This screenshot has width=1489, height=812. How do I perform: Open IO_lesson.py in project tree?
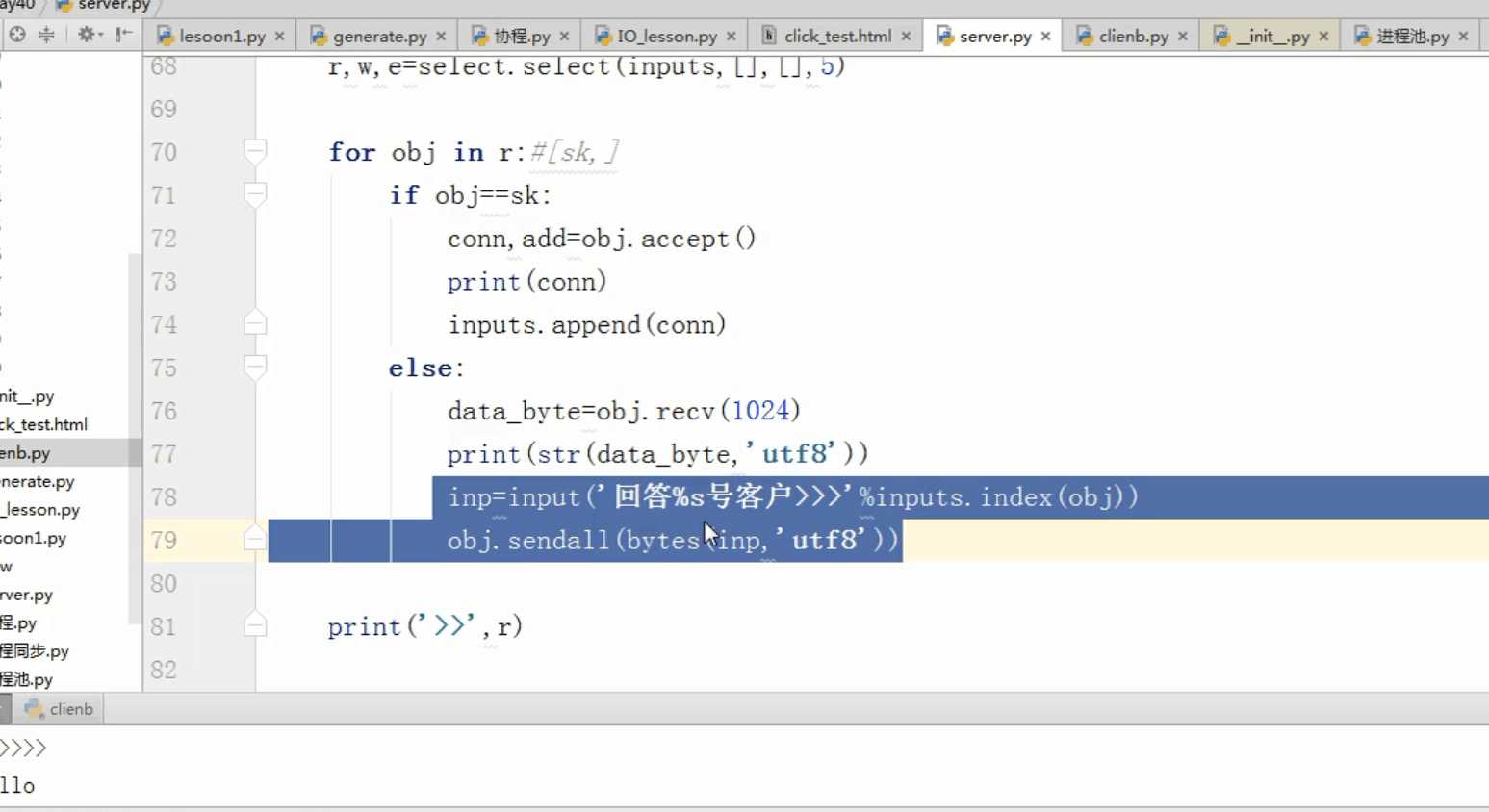(x=39, y=509)
